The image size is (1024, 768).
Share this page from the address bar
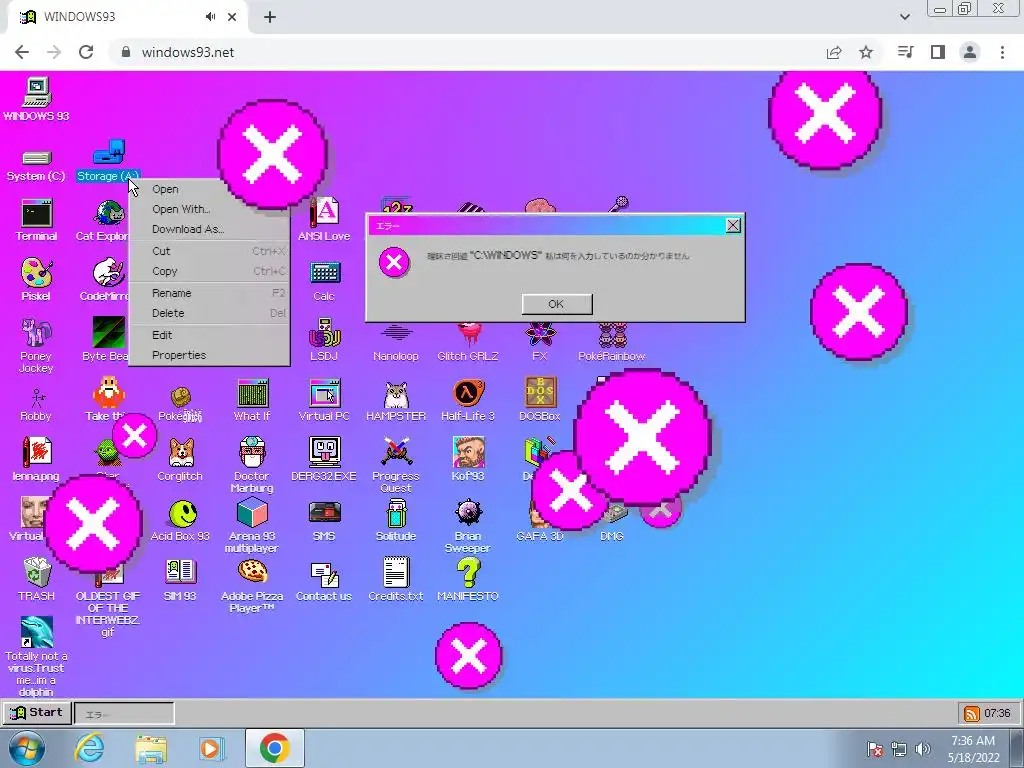pyautogui.click(x=834, y=52)
